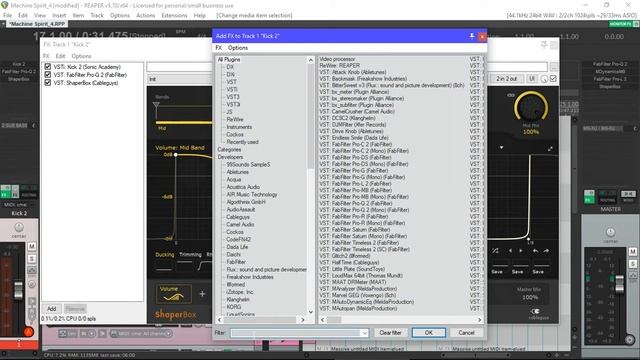This screenshot has width=640, height=360.
Task: Click the ShaperBox randomize shuffle icon
Action: (x=495, y=251)
